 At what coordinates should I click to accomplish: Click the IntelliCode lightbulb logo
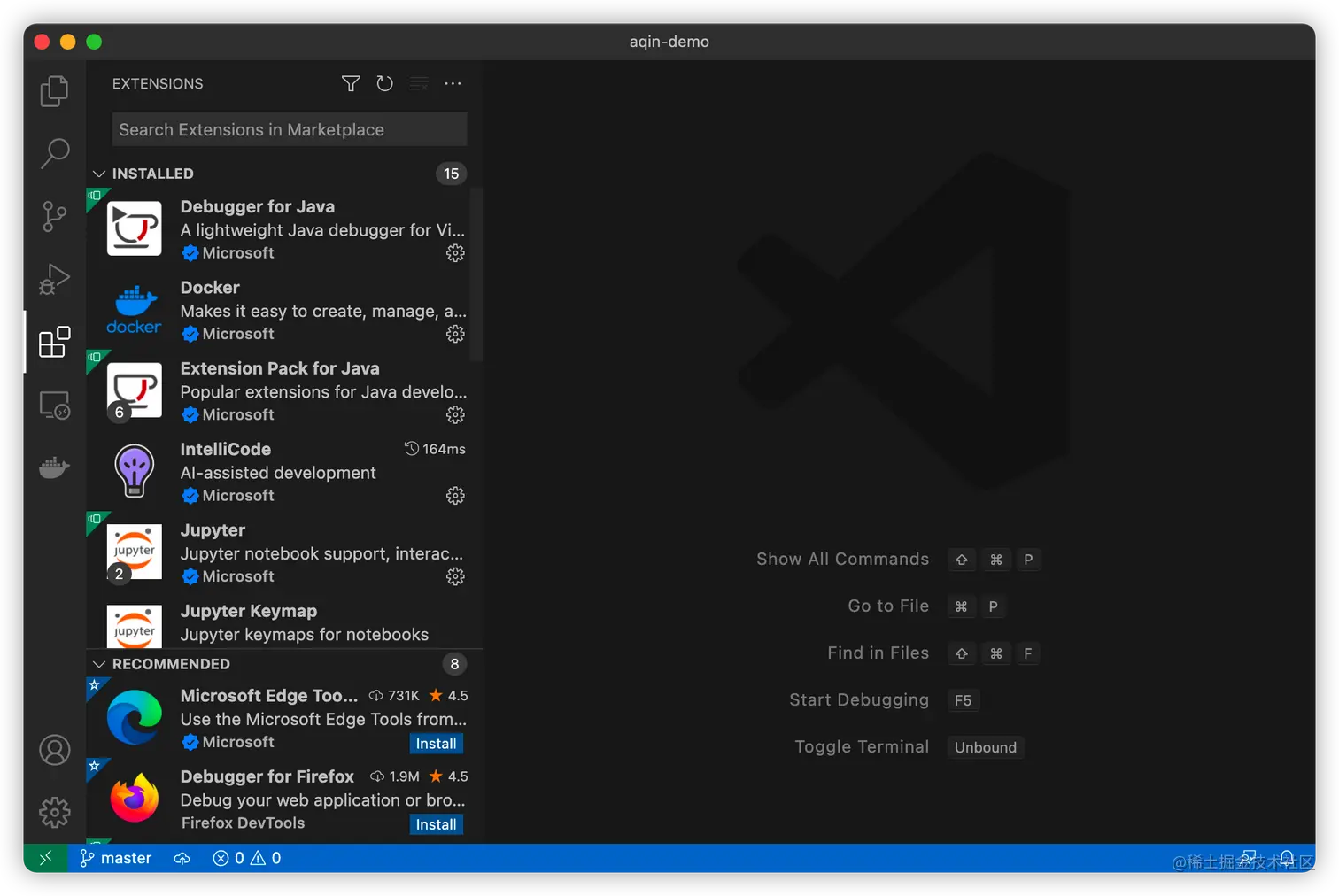click(135, 470)
